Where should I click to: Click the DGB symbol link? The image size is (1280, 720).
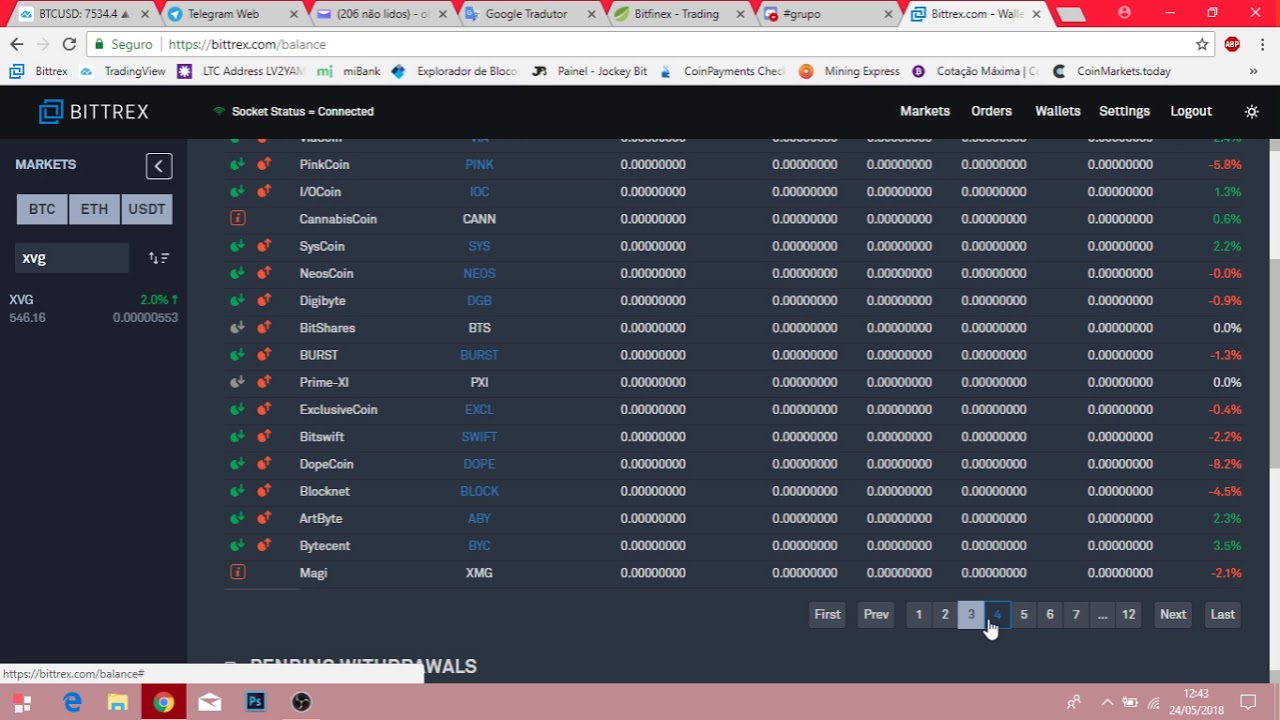(x=479, y=300)
